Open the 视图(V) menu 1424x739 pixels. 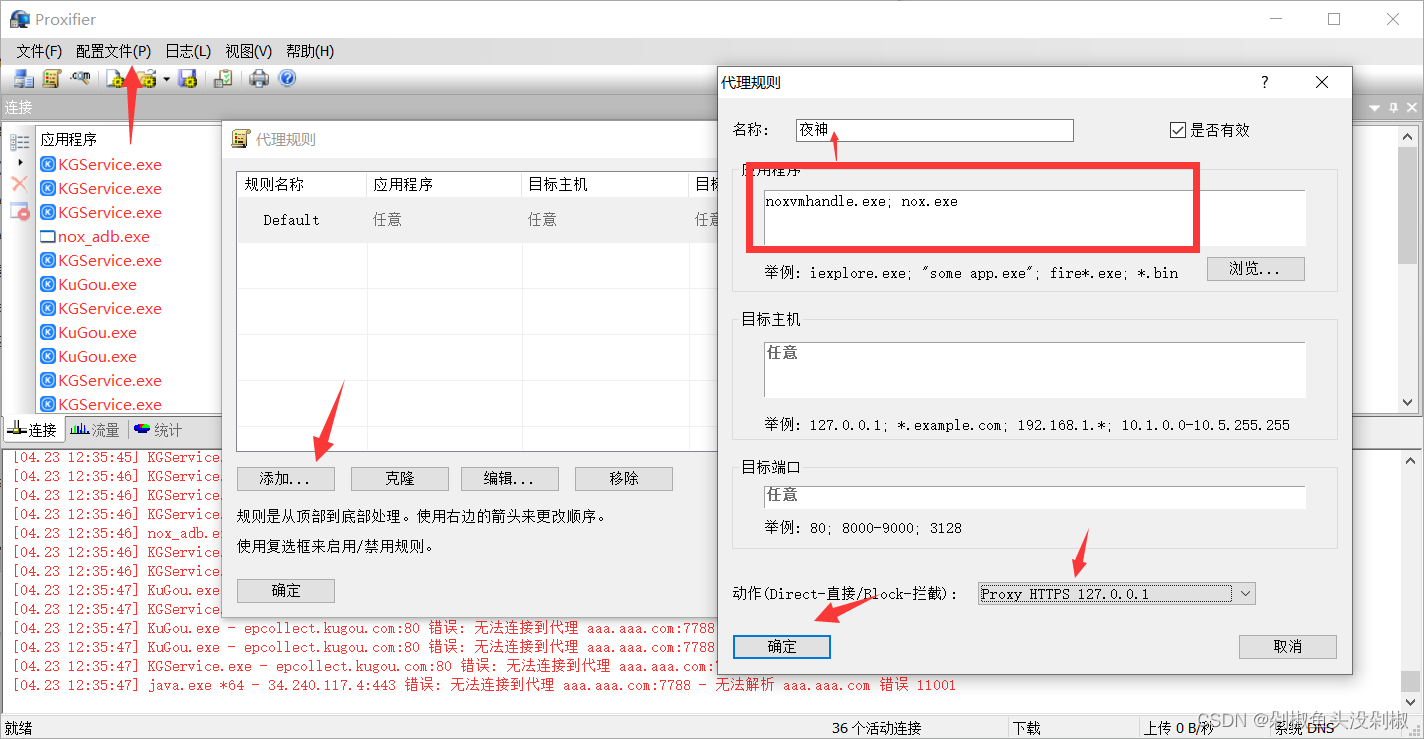coord(248,51)
